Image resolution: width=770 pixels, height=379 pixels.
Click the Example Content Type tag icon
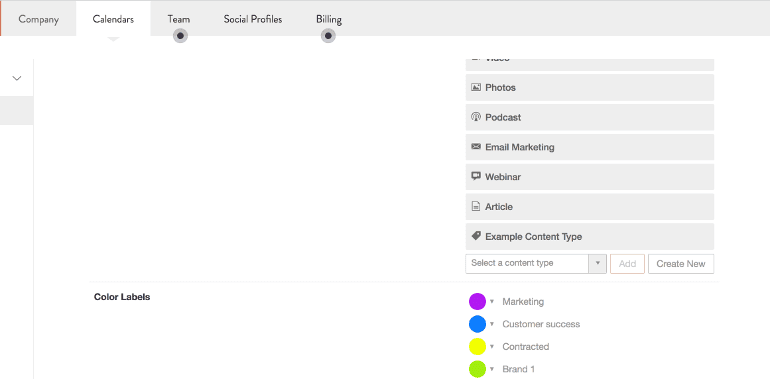476,236
